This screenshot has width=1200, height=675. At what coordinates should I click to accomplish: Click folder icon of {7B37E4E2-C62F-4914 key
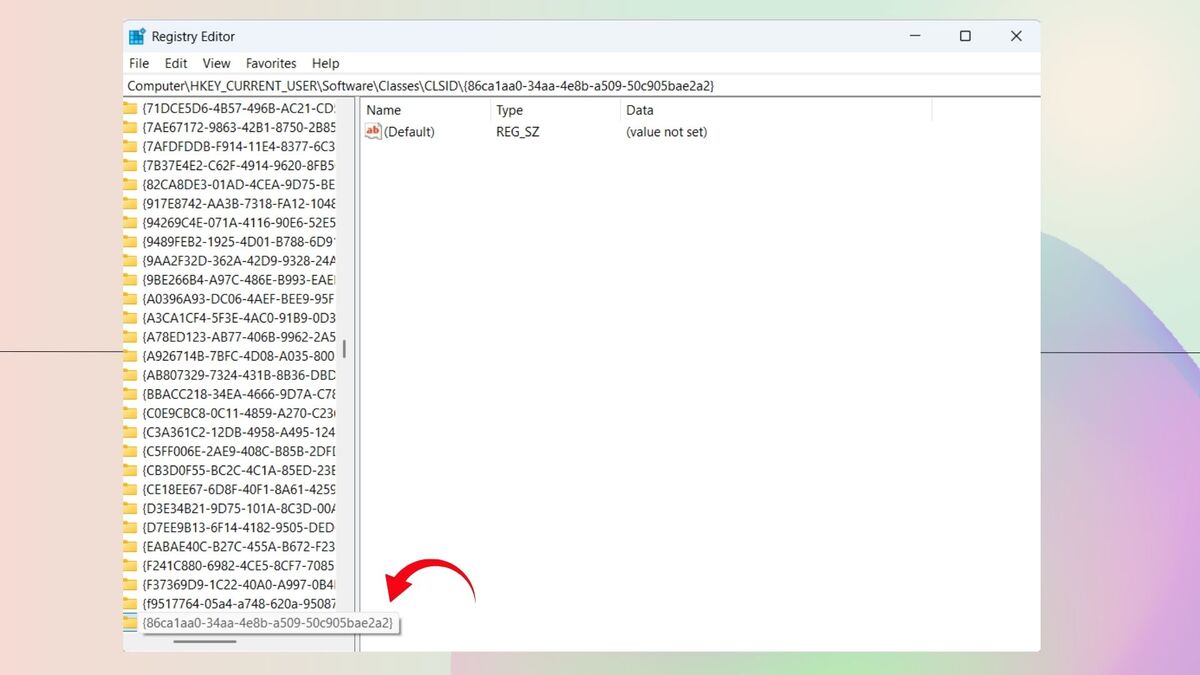click(x=130, y=165)
